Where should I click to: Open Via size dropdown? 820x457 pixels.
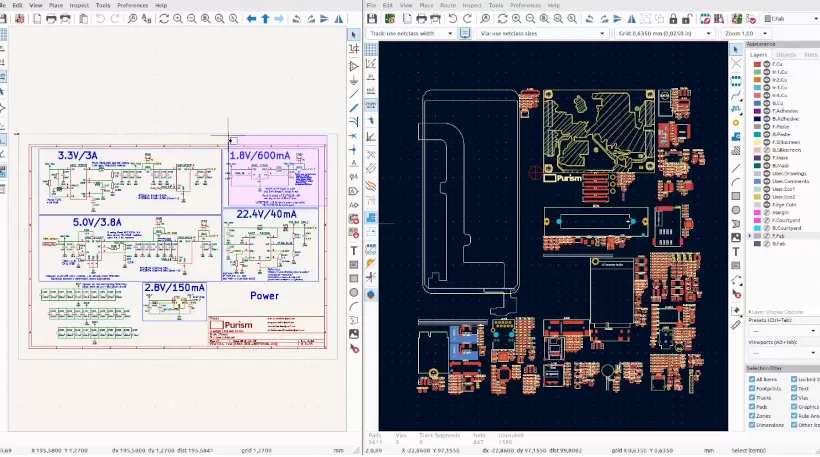click(x=542, y=33)
